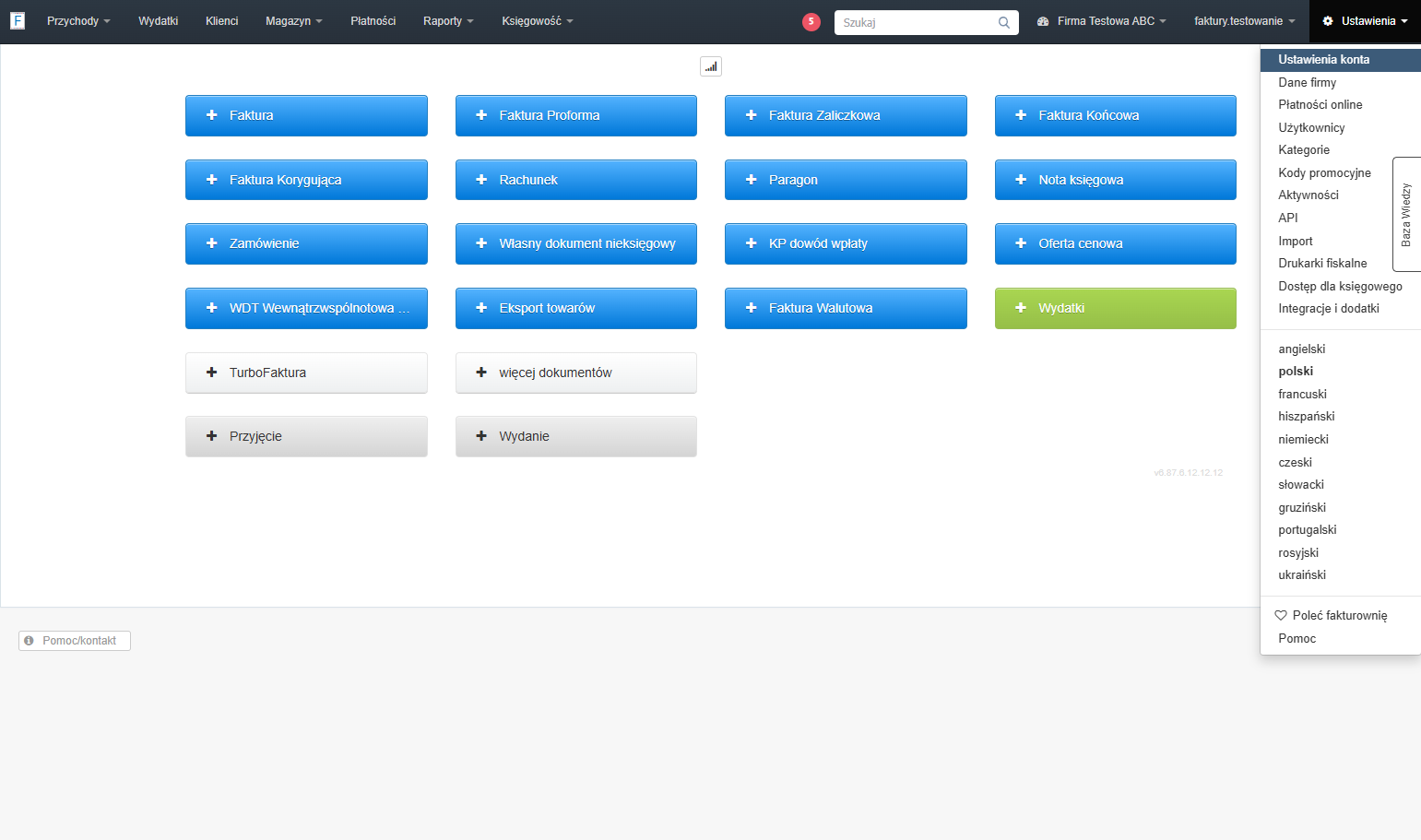Image resolution: width=1421 pixels, height=840 pixels.
Task: Click the heart icon beside Poleć fakturownię
Action: point(1281,615)
